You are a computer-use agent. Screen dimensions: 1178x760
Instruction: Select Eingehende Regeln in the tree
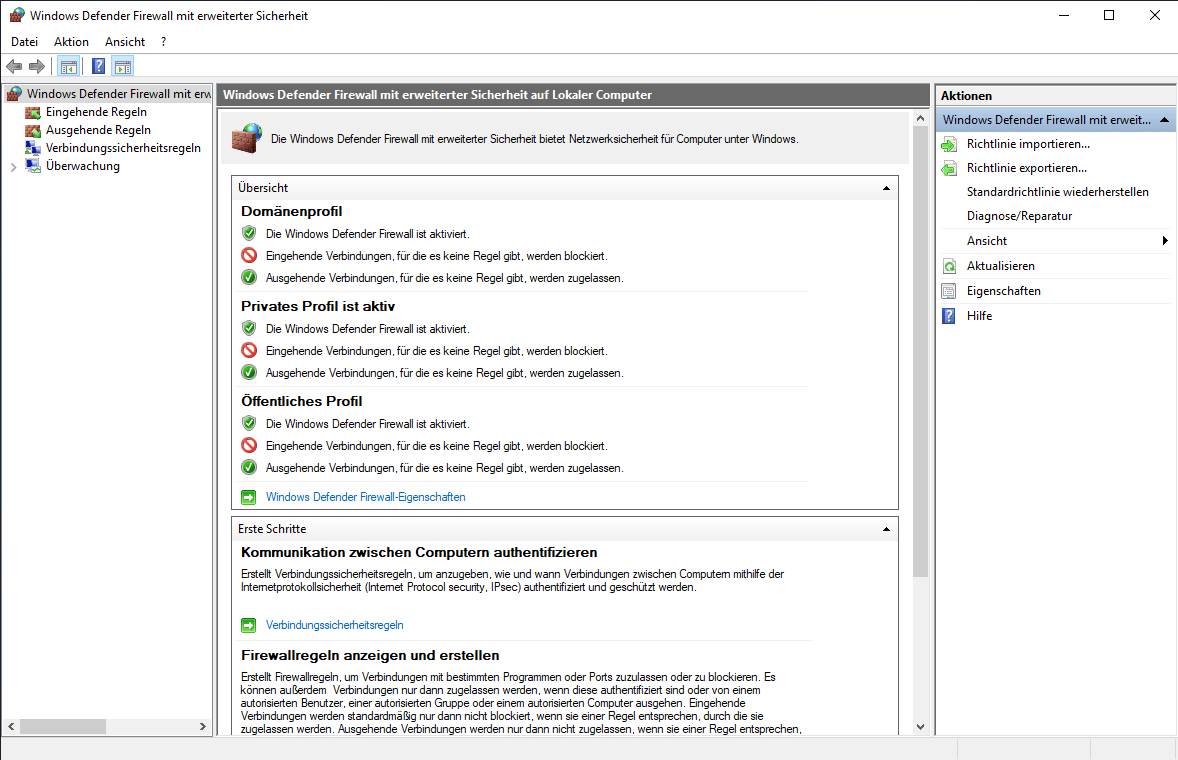pyautogui.click(x=96, y=112)
